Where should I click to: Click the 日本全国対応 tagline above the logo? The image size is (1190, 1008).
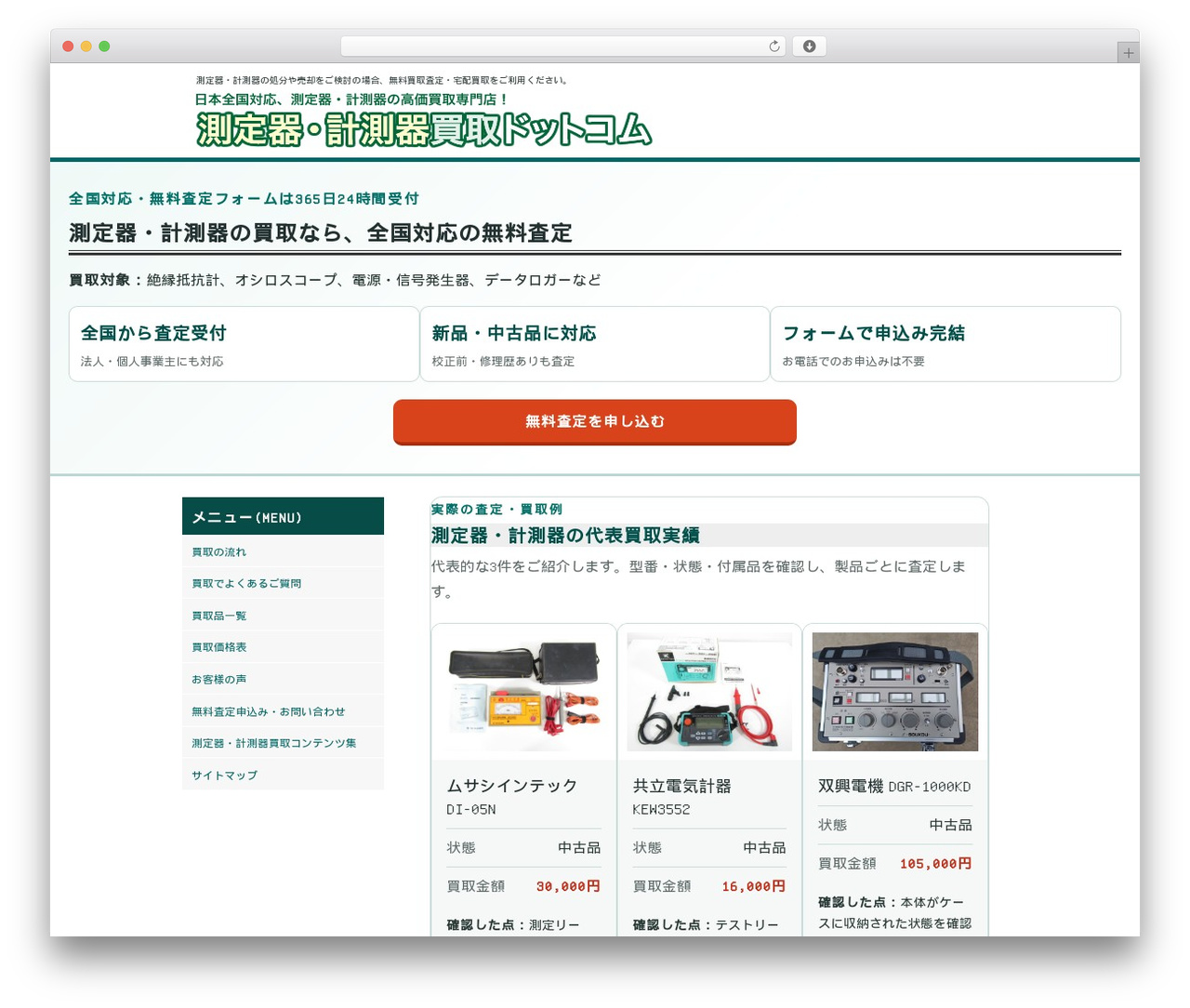tap(351, 99)
